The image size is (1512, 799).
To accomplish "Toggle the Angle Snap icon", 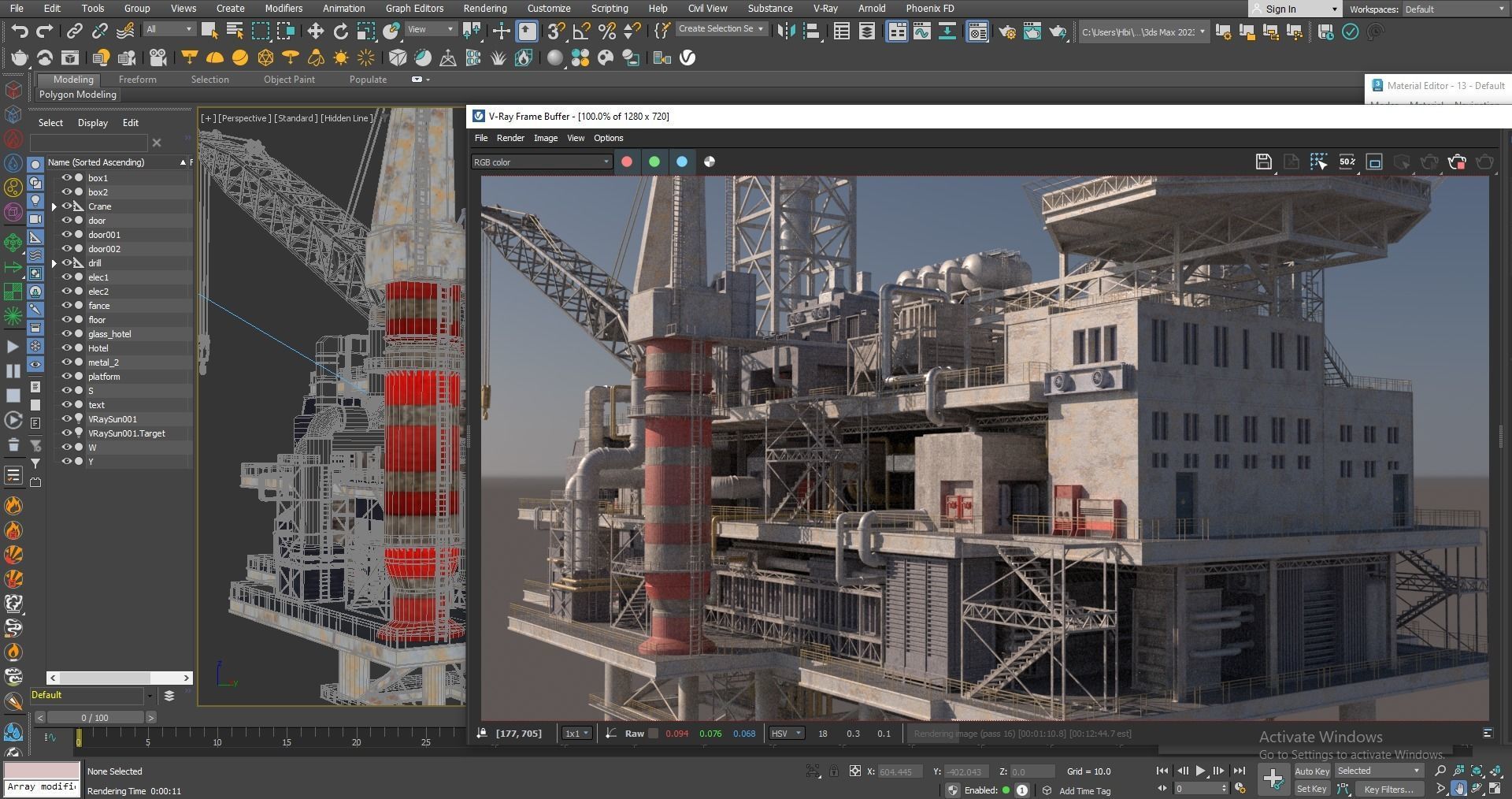I will click(x=581, y=32).
